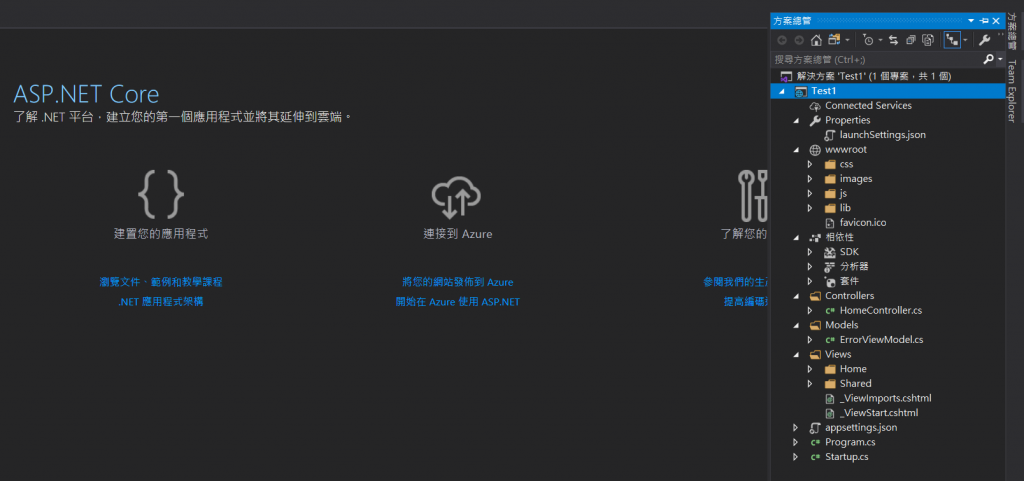Viewport: 1024px width, 481px height.
Task: Open _ViewImports.cshtml file
Action: coord(885,398)
